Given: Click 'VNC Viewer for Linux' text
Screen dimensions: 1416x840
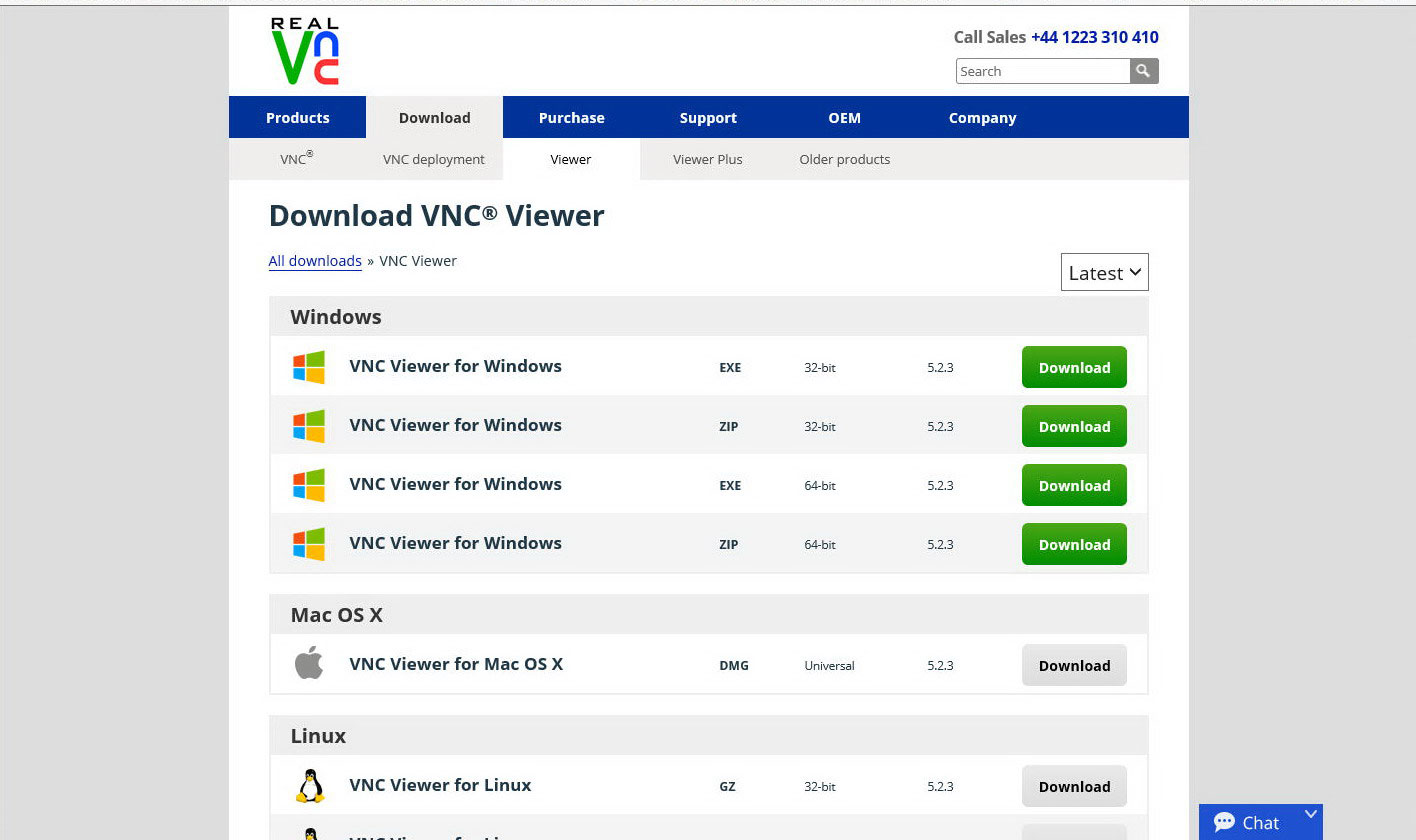Looking at the screenshot, I should 440,785.
